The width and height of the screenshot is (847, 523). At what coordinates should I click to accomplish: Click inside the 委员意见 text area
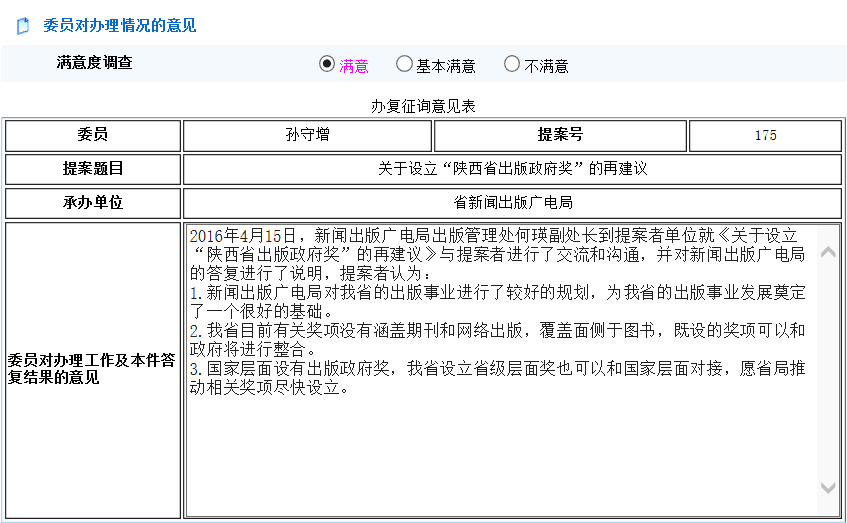tap(512, 371)
